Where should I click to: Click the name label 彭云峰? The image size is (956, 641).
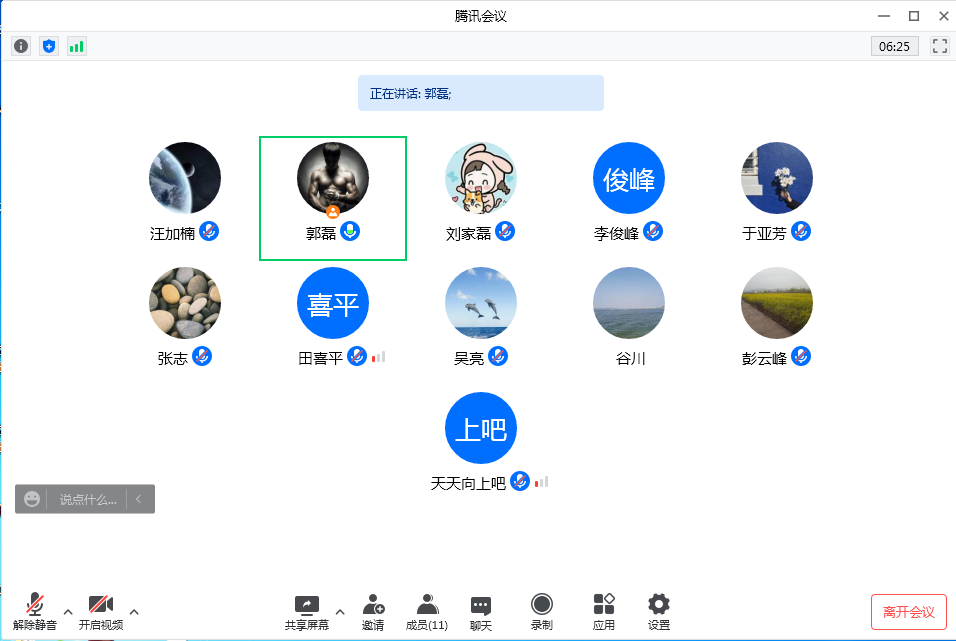click(x=765, y=359)
